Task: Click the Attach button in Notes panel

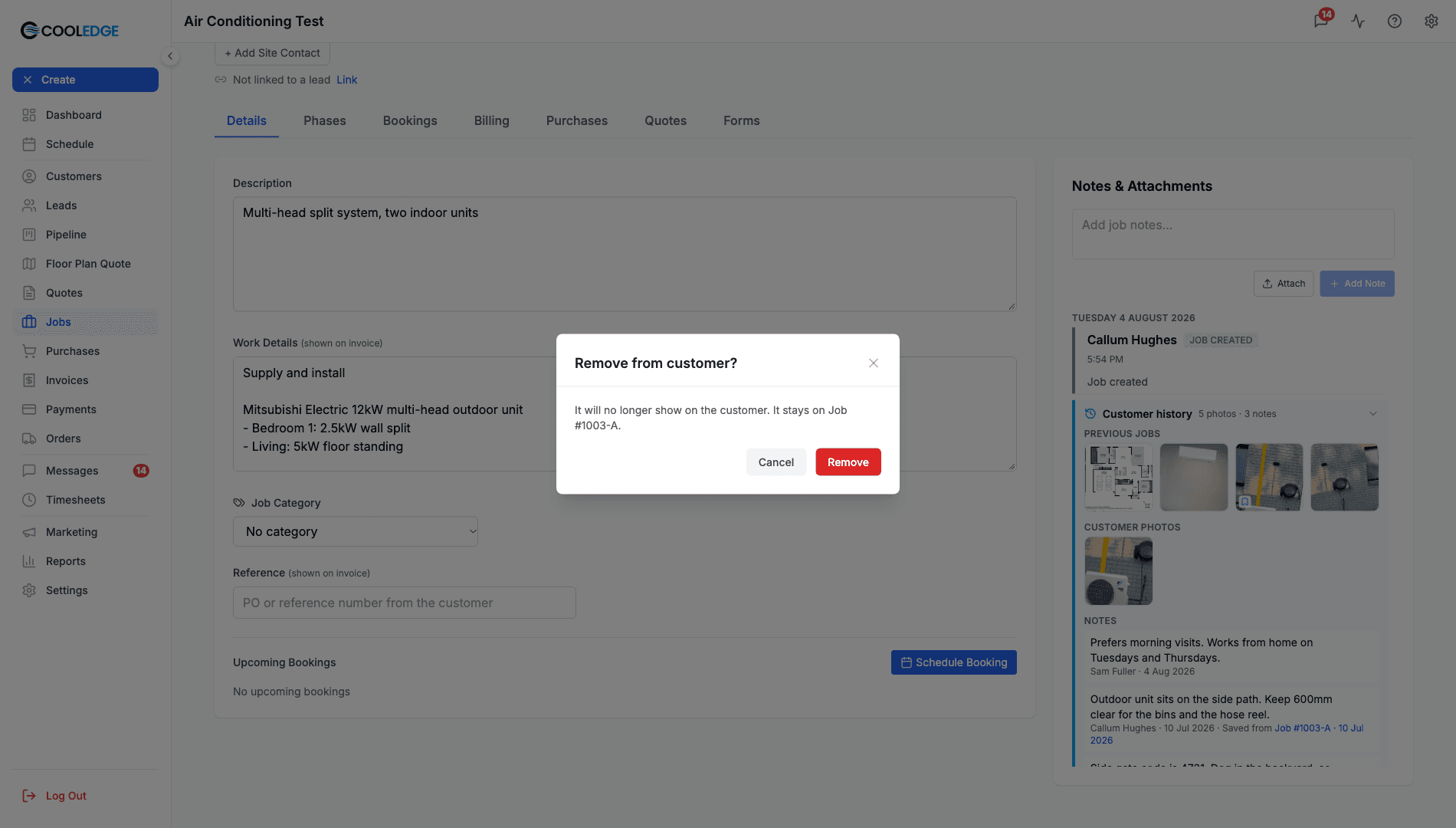Action: pyautogui.click(x=1284, y=284)
